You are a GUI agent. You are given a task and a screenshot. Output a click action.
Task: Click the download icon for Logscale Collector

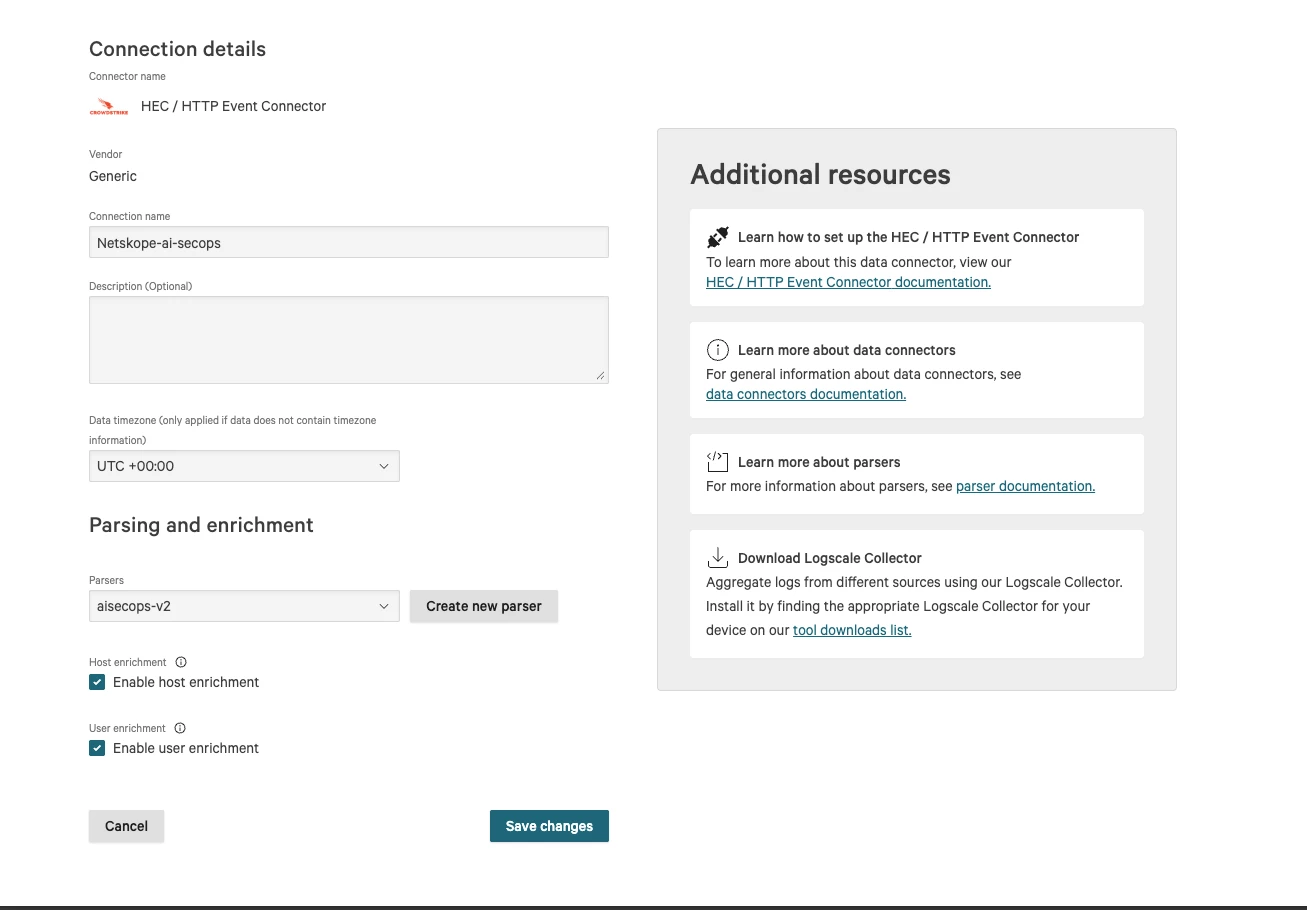(x=717, y=557)
